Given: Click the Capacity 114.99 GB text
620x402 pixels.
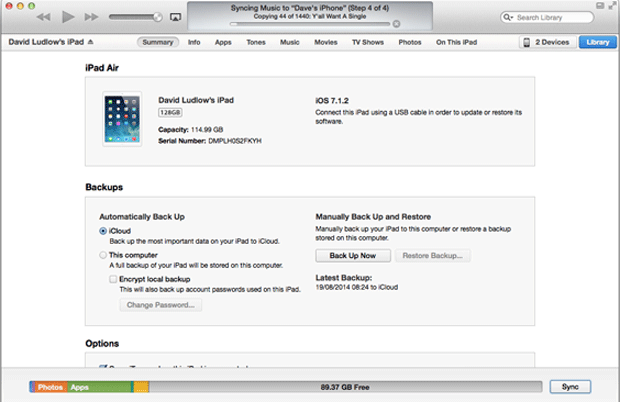Looking at the screenshot, I should click(x=191, y=130).
